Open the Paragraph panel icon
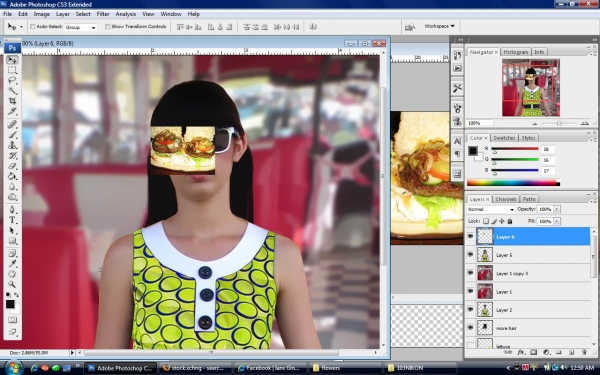The image size is (600, 375). [457, 154]
